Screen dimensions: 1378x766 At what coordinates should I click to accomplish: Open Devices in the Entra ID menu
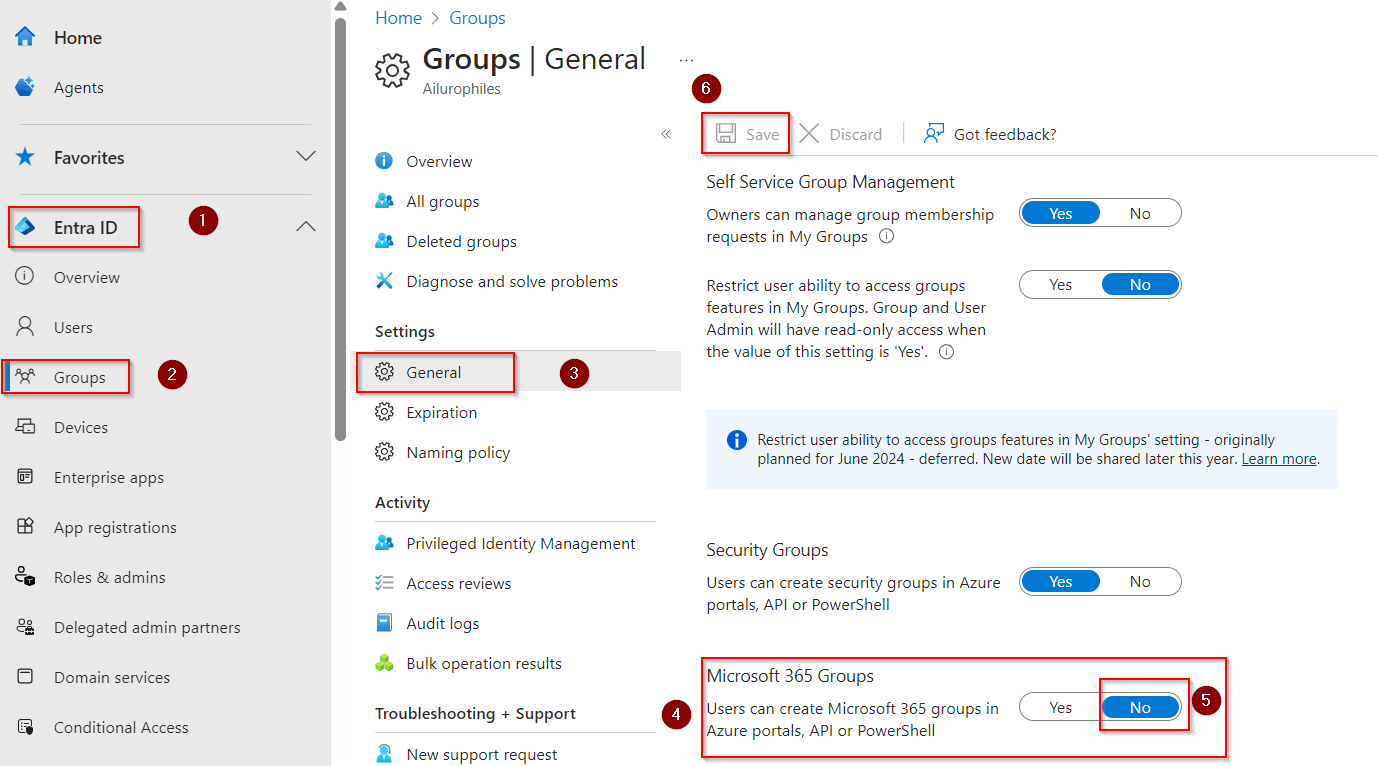coord(80,427)
